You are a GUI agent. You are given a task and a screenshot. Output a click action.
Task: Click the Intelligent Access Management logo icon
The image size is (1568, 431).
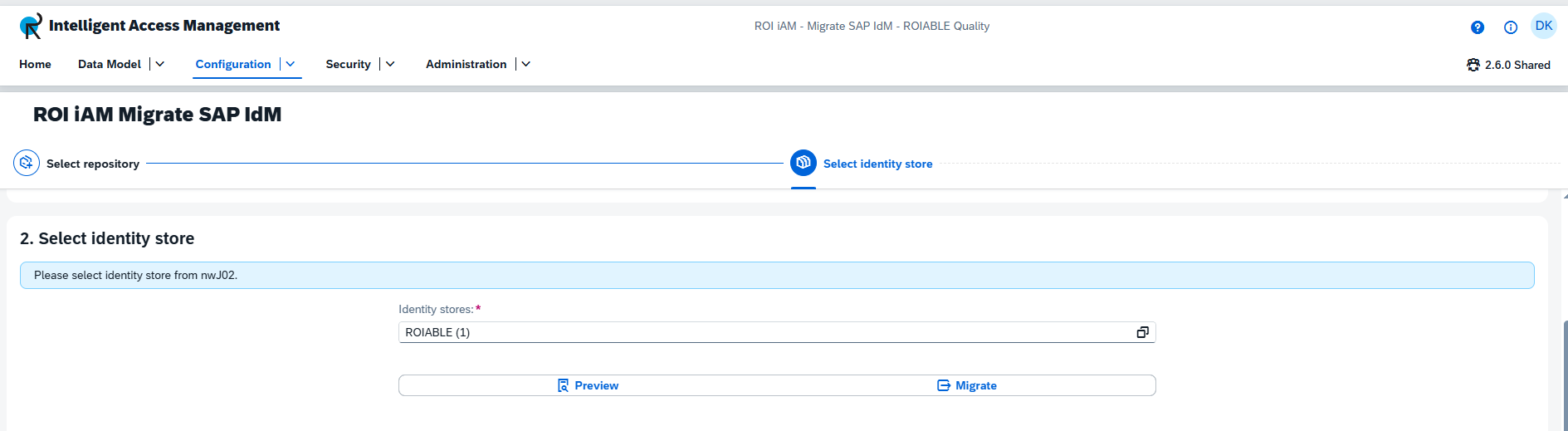click(x=31, y=26)
